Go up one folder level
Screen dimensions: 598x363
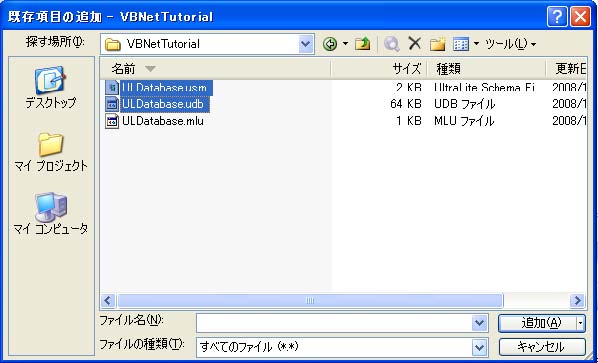(362, 45)
